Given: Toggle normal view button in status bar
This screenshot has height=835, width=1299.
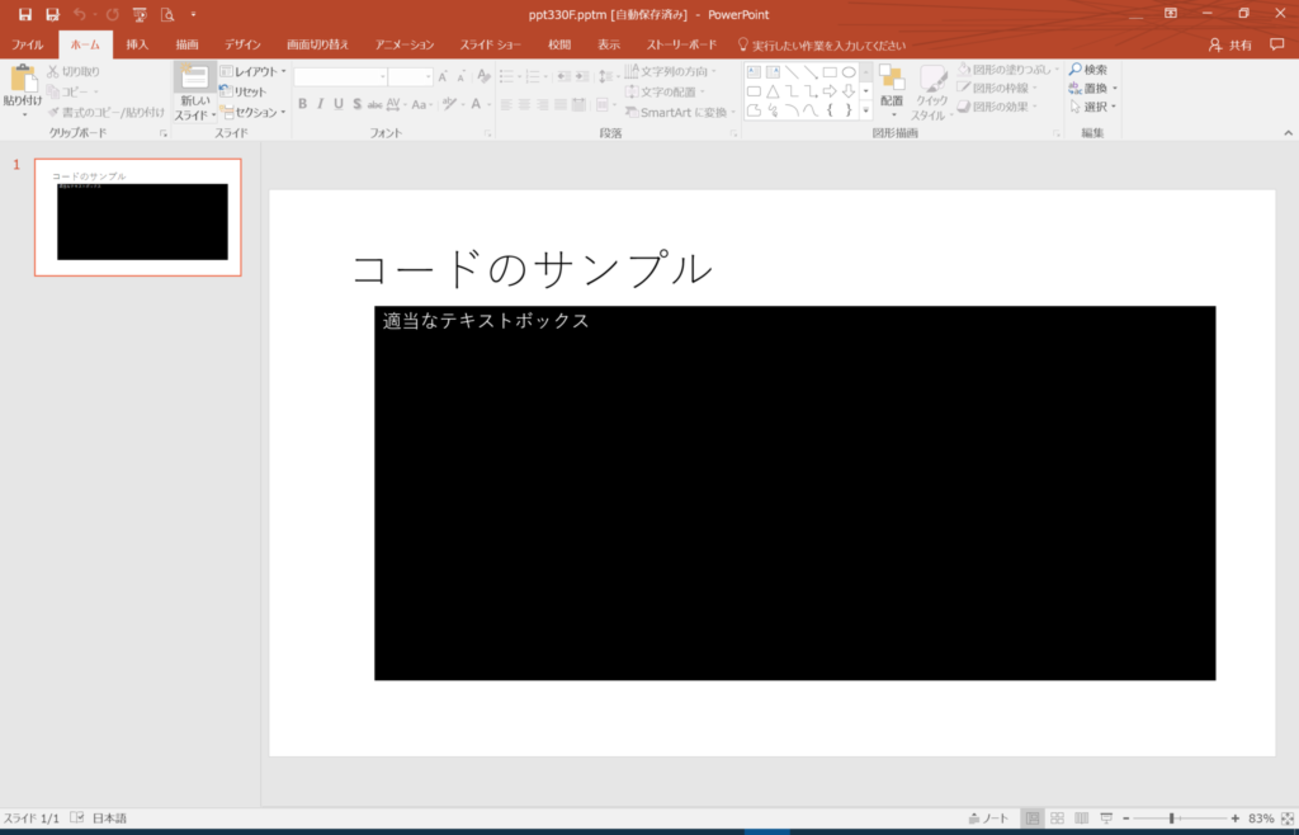Looking at the screenshot, I should pyautogui.click(x=1032, y=818).
